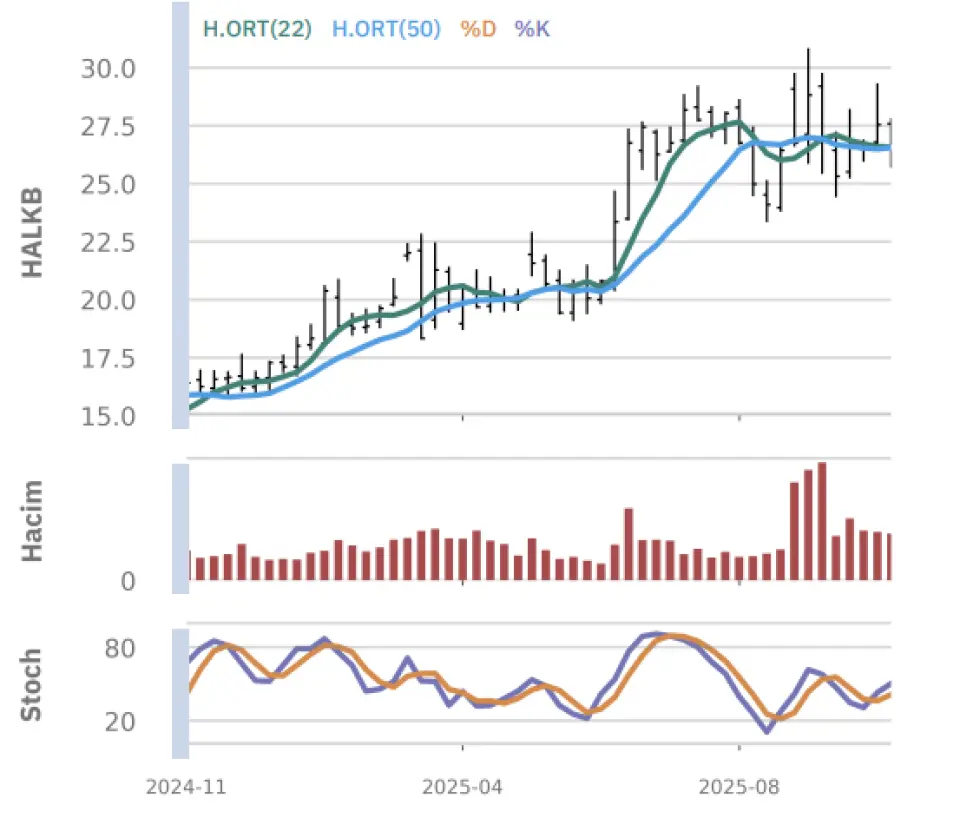Toggle the H.ORT(50) legend entry
This screenshot has width=960, height=825.
click(385, 29)
